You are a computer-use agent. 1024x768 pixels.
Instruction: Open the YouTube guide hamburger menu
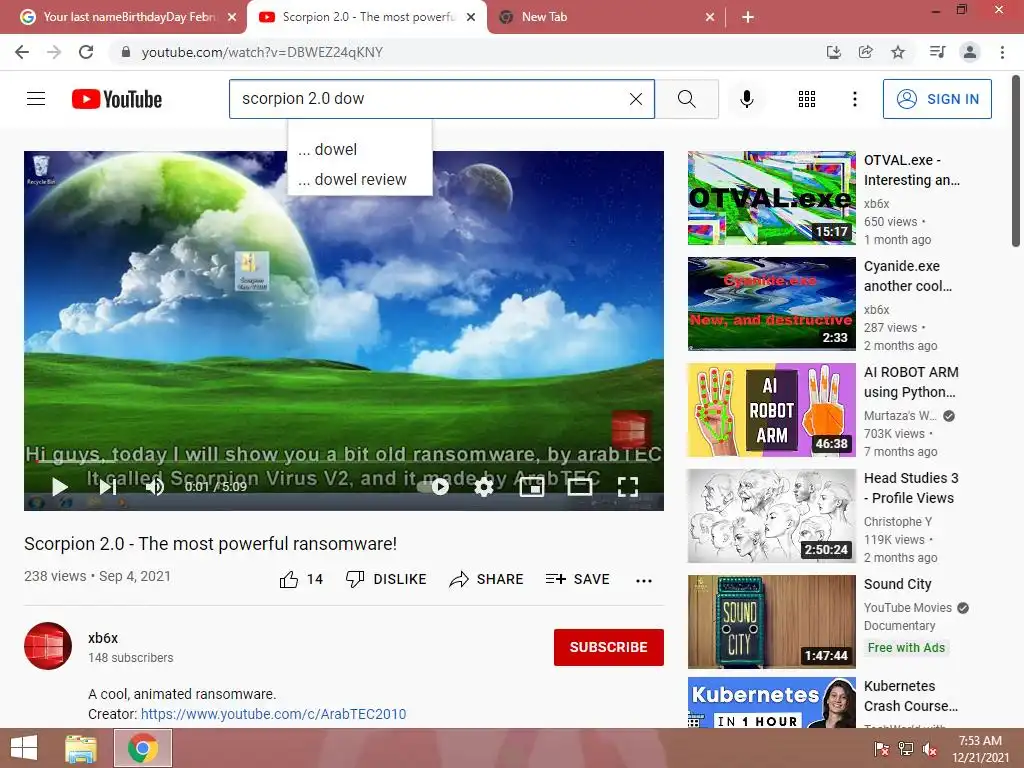36,99
